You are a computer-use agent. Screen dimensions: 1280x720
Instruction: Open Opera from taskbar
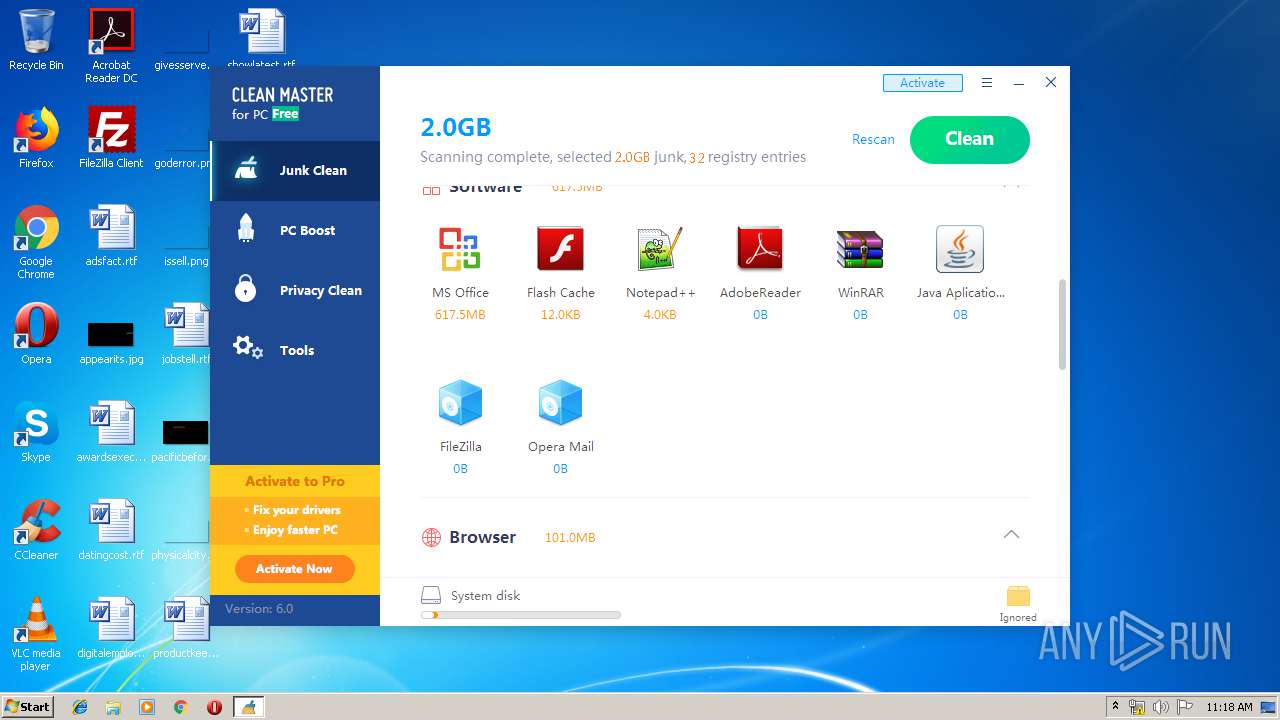click(214, 707)
